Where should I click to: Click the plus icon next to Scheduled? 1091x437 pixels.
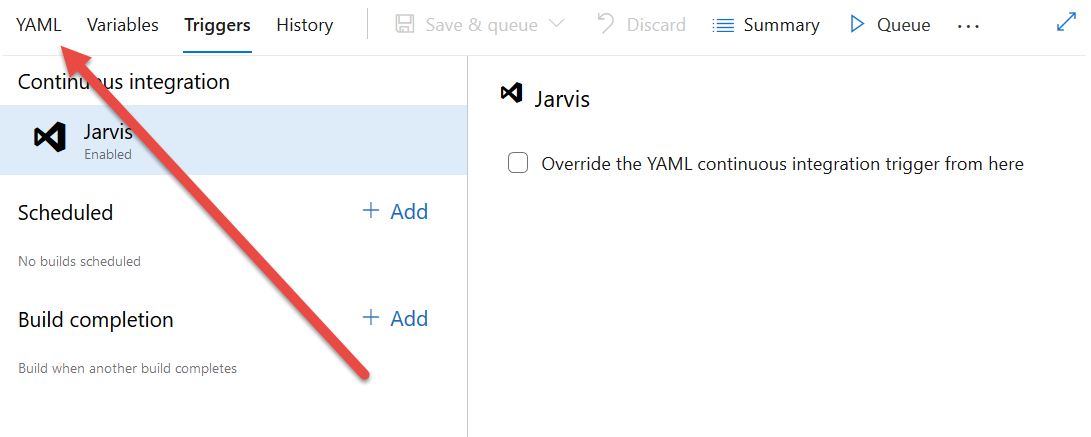tap(371, 210)
